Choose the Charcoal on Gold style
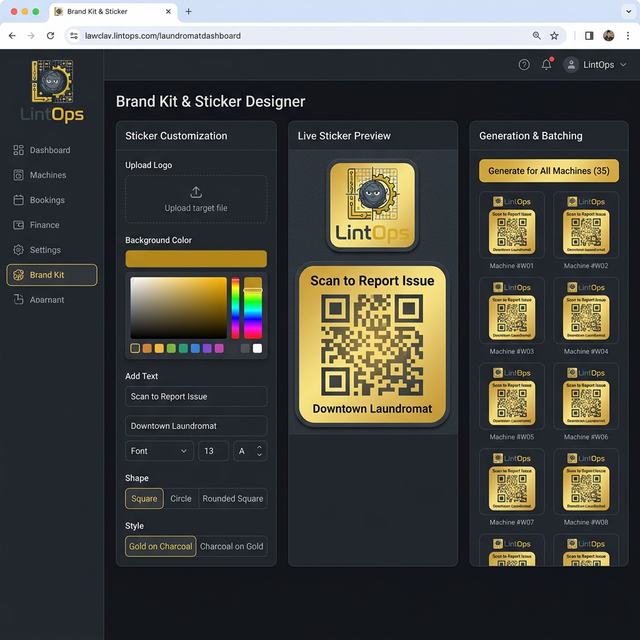 pyautogui.click(x=231, y=546)
